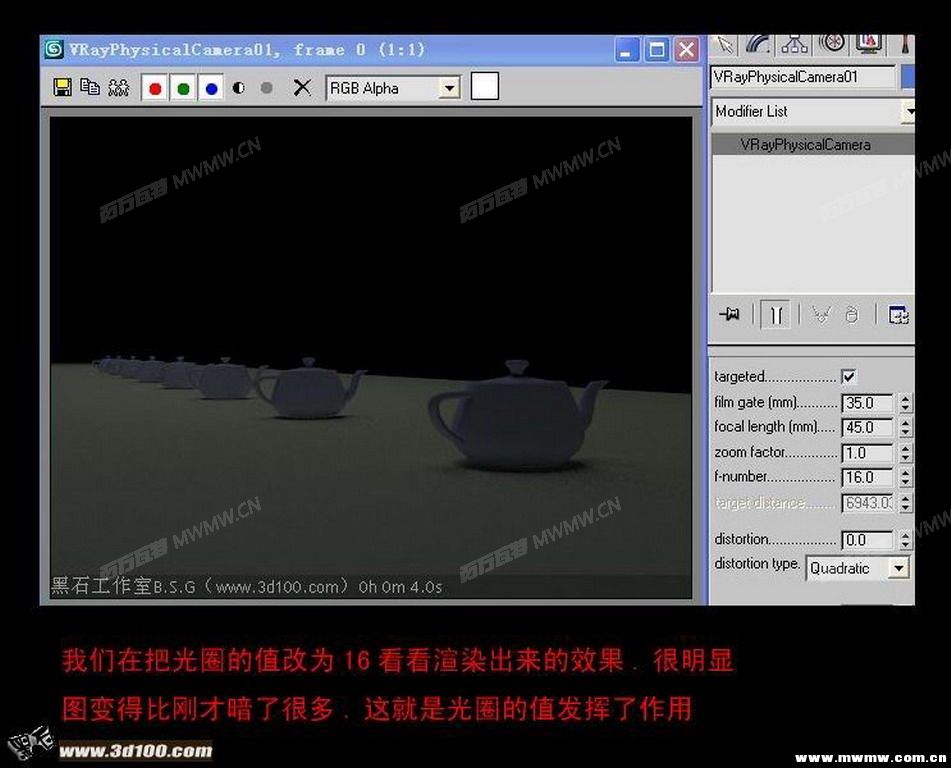This screenshot has height=768, width=951.
Task: Toggle the blue channel display
Action: point(211,89)
